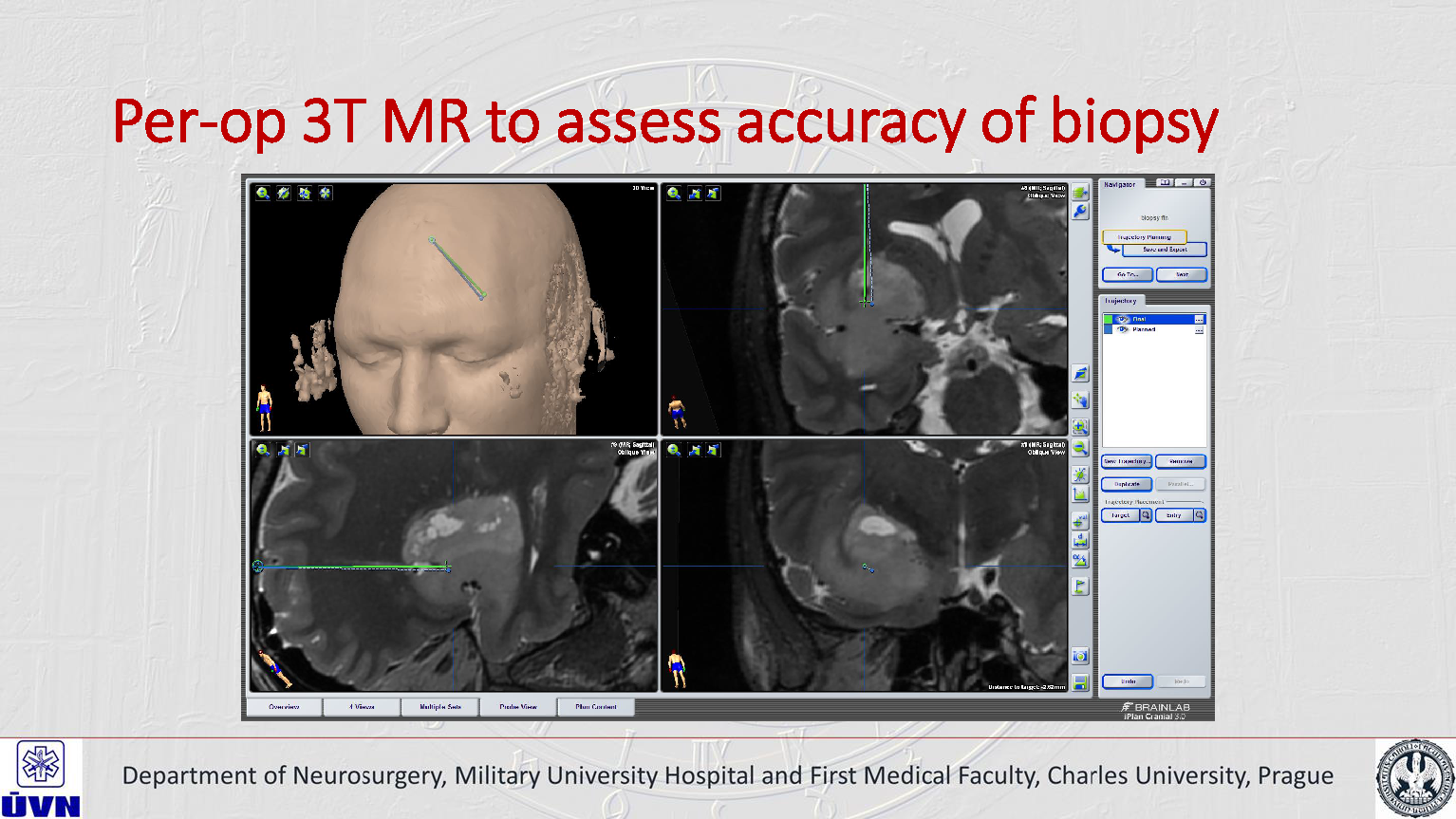Click the green flag landmark icon
Screen dimensions: 1456x819
tap(1080, 586)
